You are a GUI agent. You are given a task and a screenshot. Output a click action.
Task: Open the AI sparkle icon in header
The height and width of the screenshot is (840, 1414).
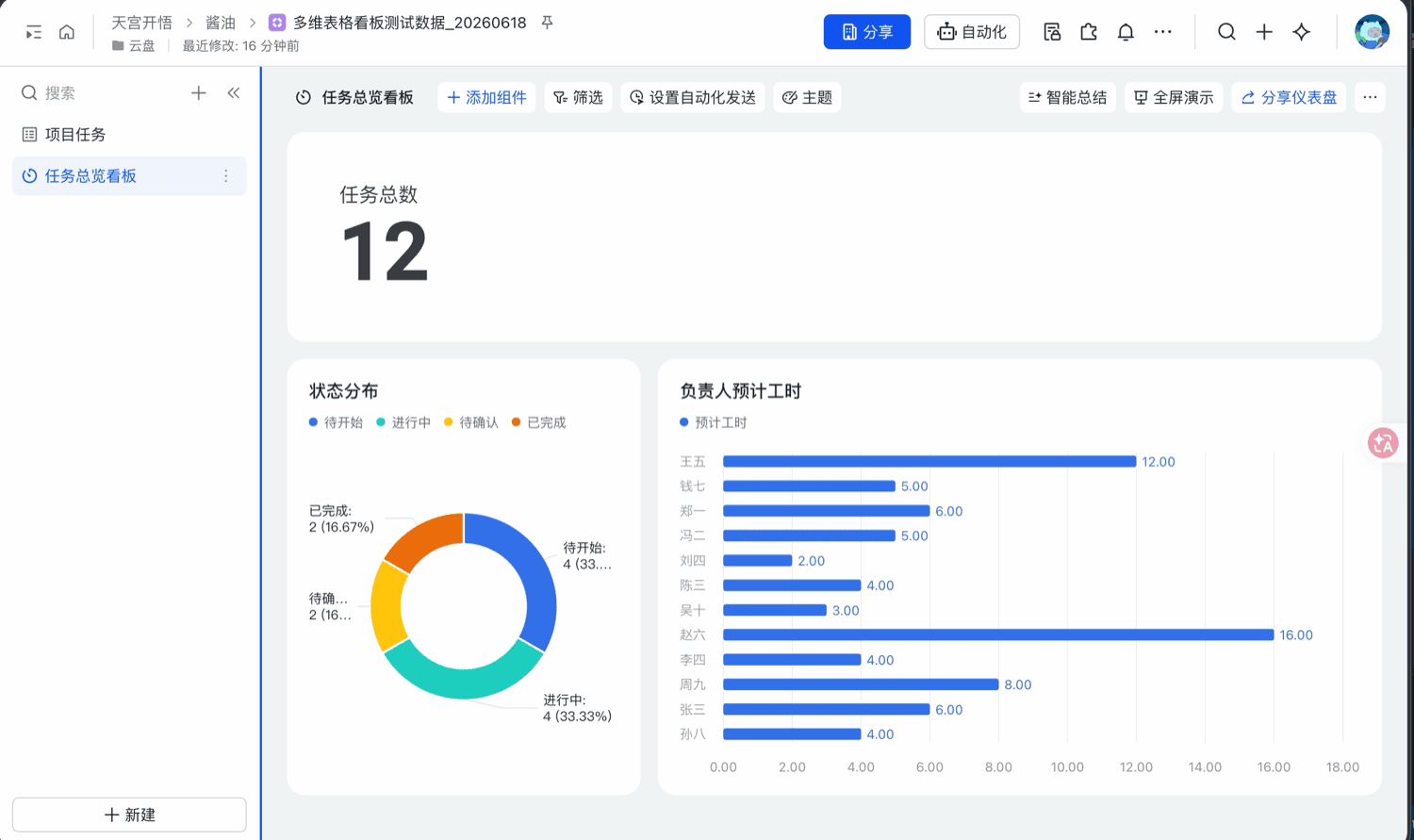[1302, 32]
